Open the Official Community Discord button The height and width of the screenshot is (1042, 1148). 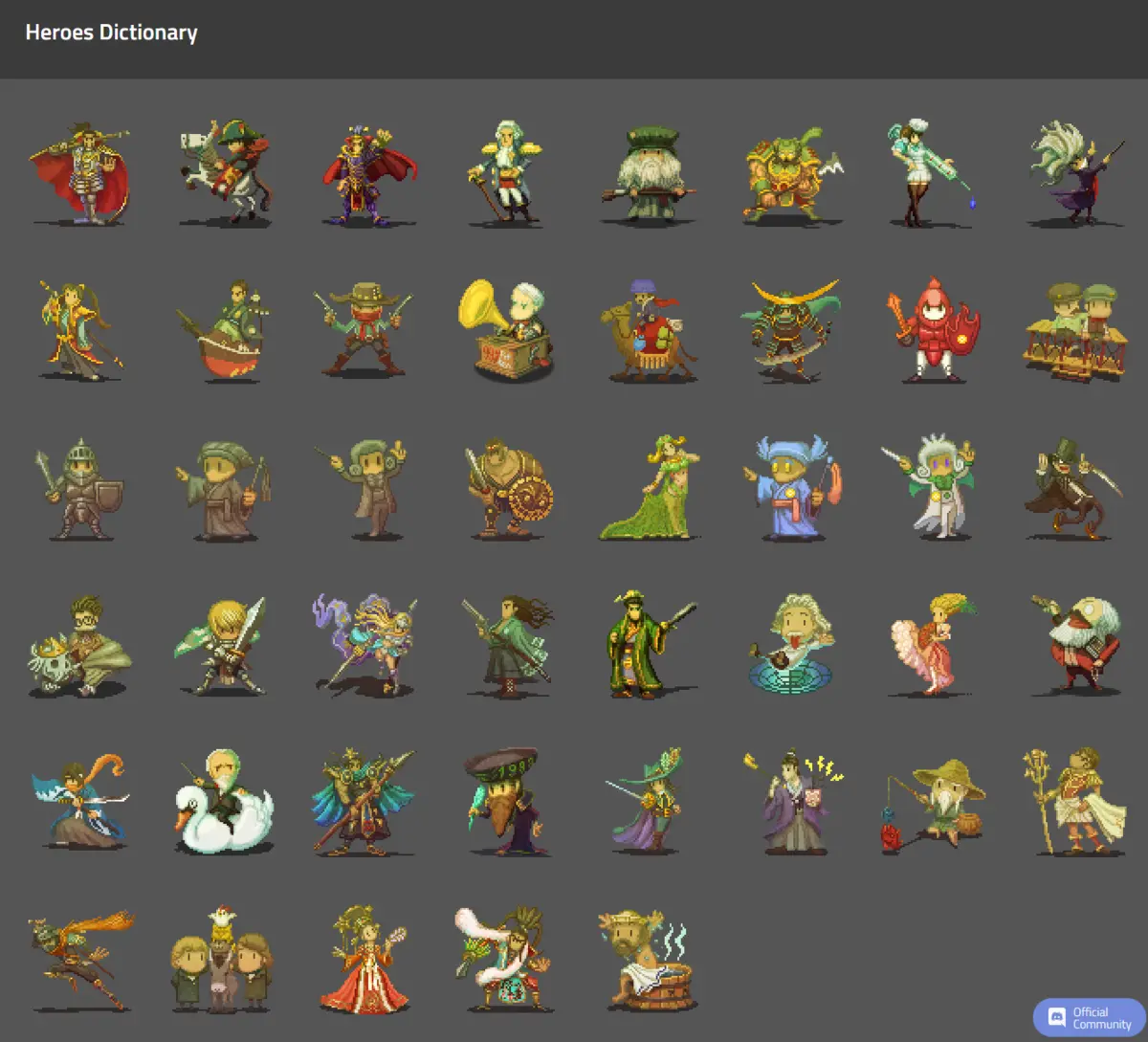(1090, 1018)
